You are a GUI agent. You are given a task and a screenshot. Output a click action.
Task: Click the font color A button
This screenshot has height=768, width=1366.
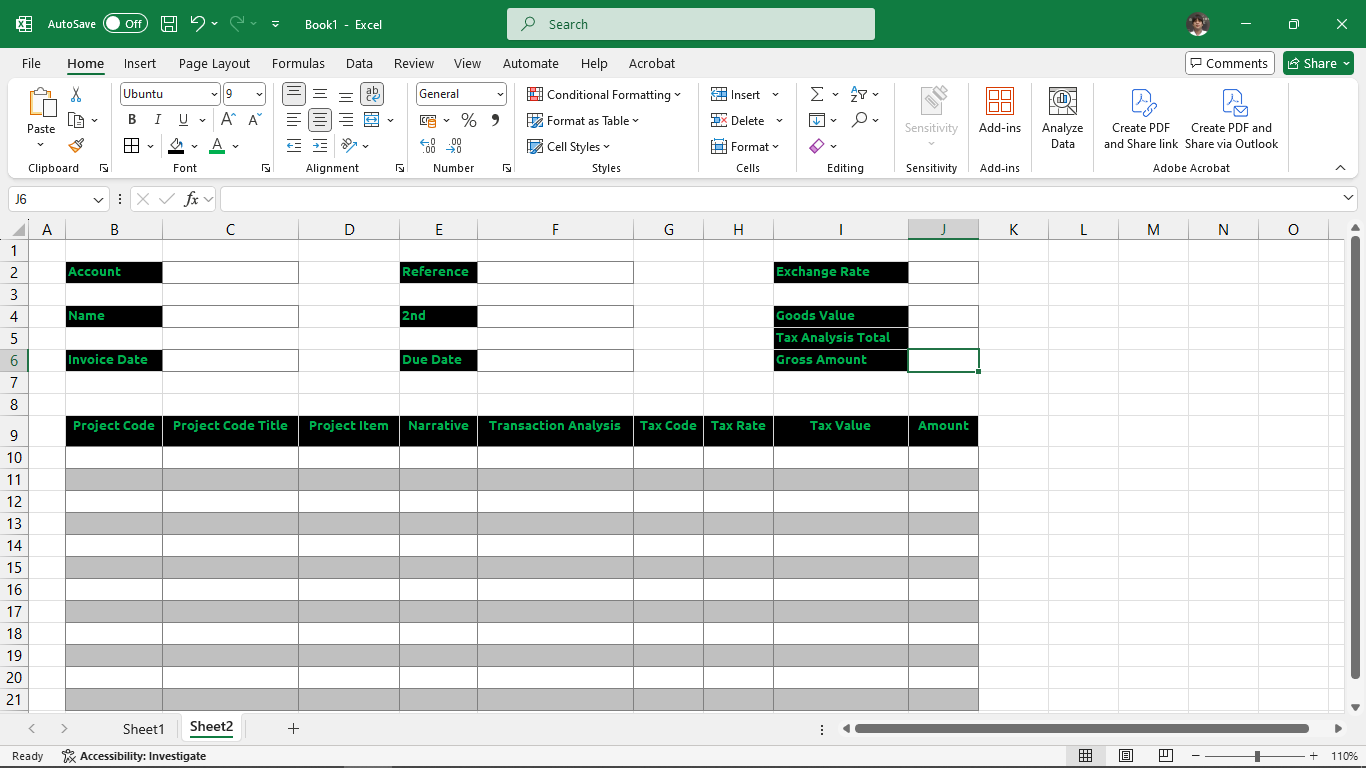tap(218, 146)
